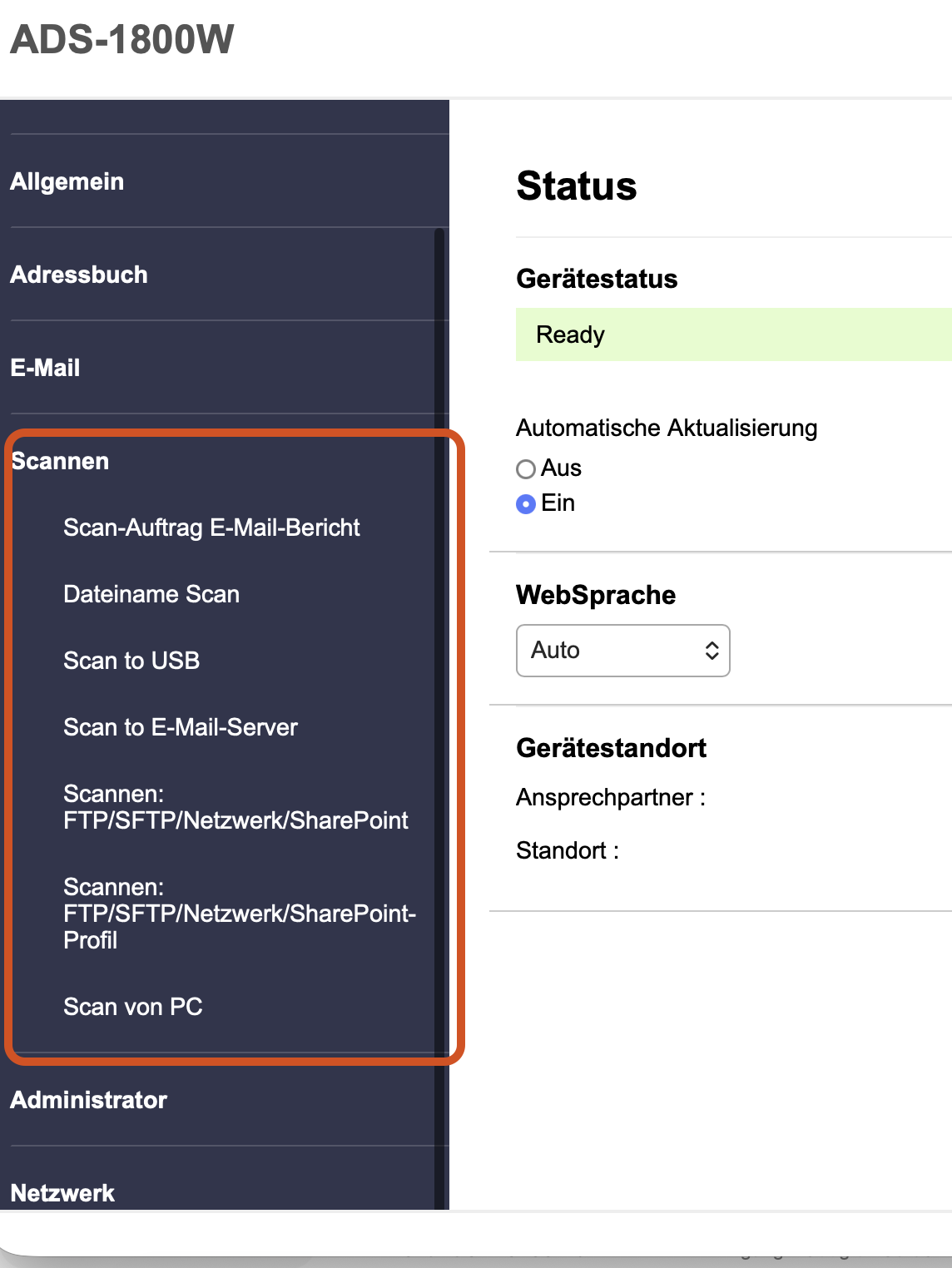Screen dimensions: 952x1268
Task: Click the sidebar vertical scrollbar
Action: pos(439,666)
